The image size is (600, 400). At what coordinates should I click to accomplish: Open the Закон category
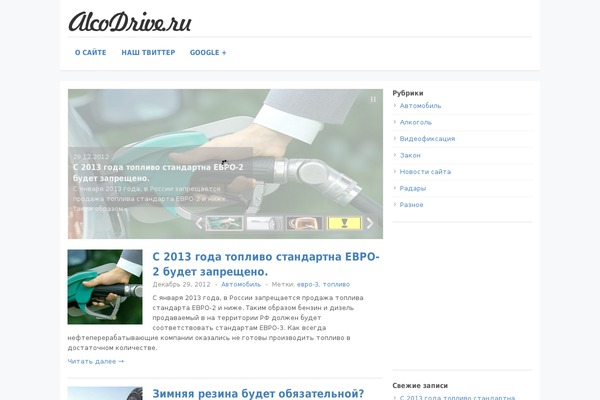[410, 155]
